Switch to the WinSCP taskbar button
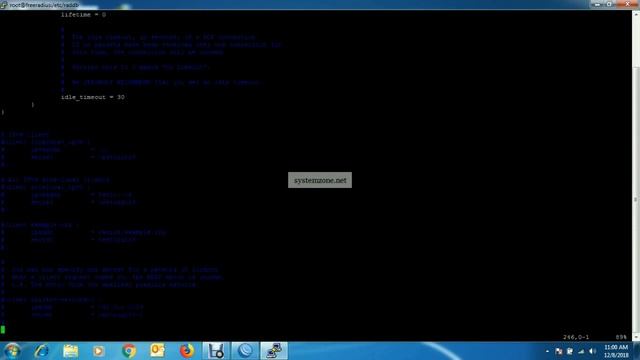Image resolution: width=640 pixels, height=360 pixels. pos(216,351)
